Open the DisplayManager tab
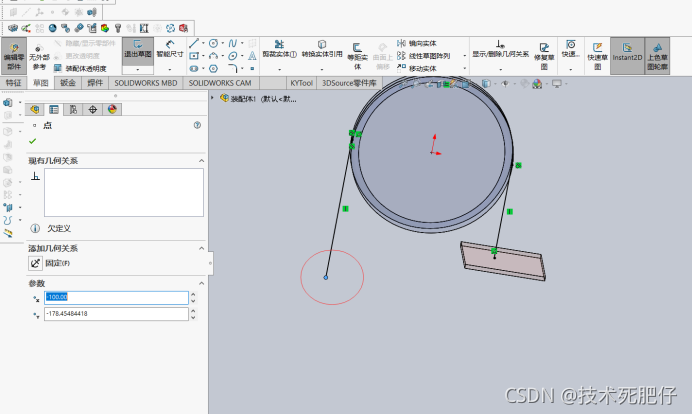Screen dimensions: 693x414 pyautogui.click(x=112, y=109)
